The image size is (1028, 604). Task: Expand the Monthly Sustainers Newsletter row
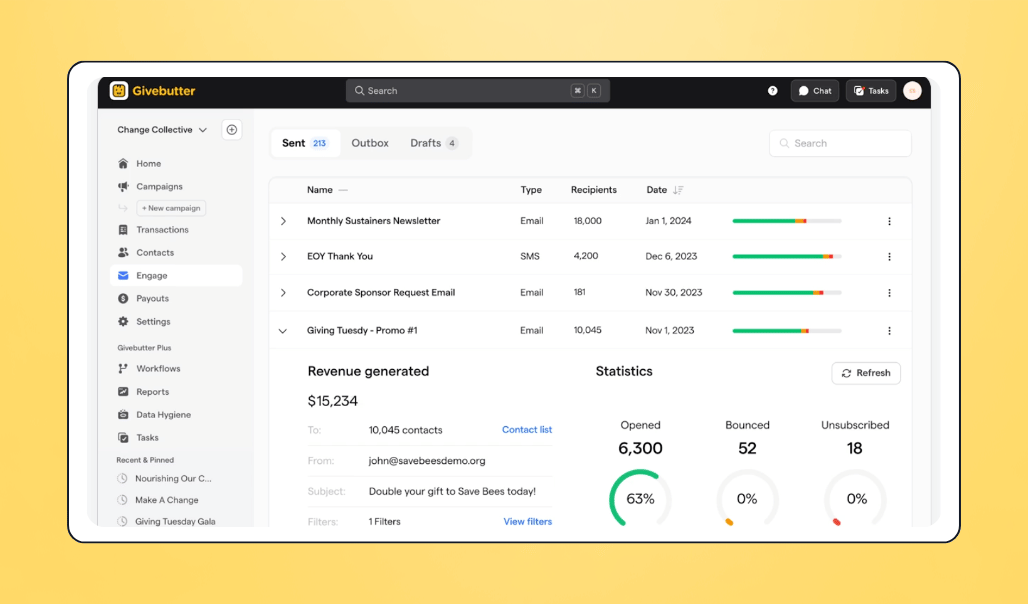pos(281,220)
